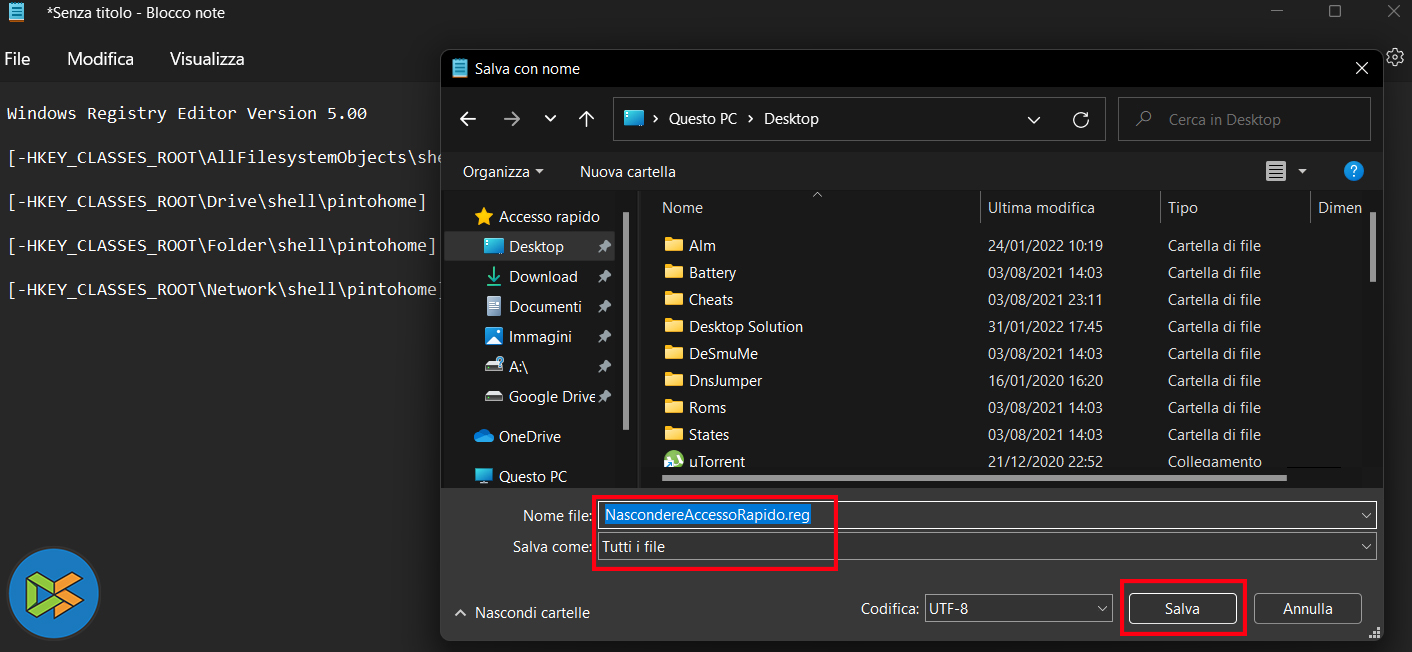Unpin Documenti from quick access
1412x652 pixels.
[604, 307]
